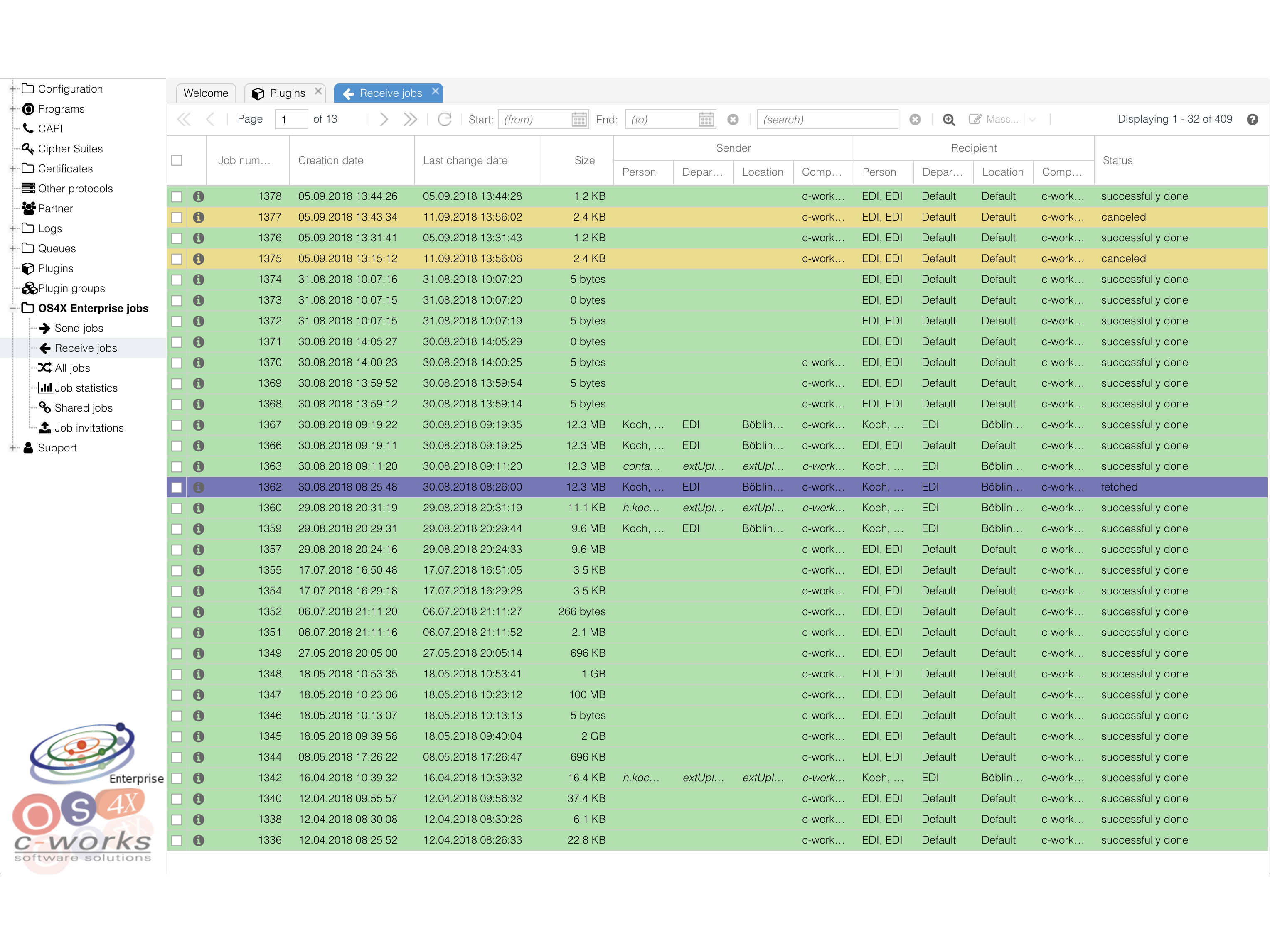The image size is (1270, 952).
Task: Jump to last page arrow
Action: [410, 119]
